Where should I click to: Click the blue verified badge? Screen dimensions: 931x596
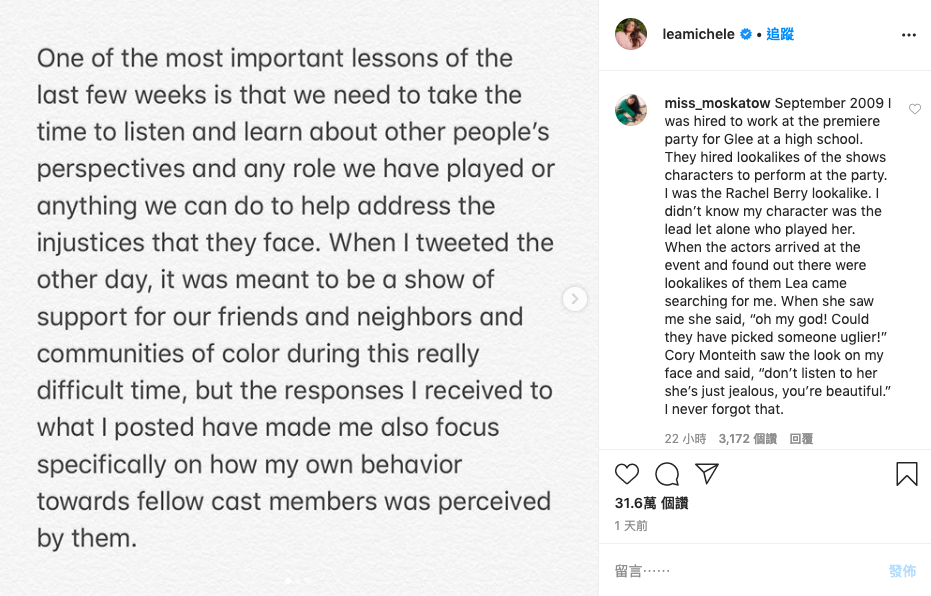745,35
